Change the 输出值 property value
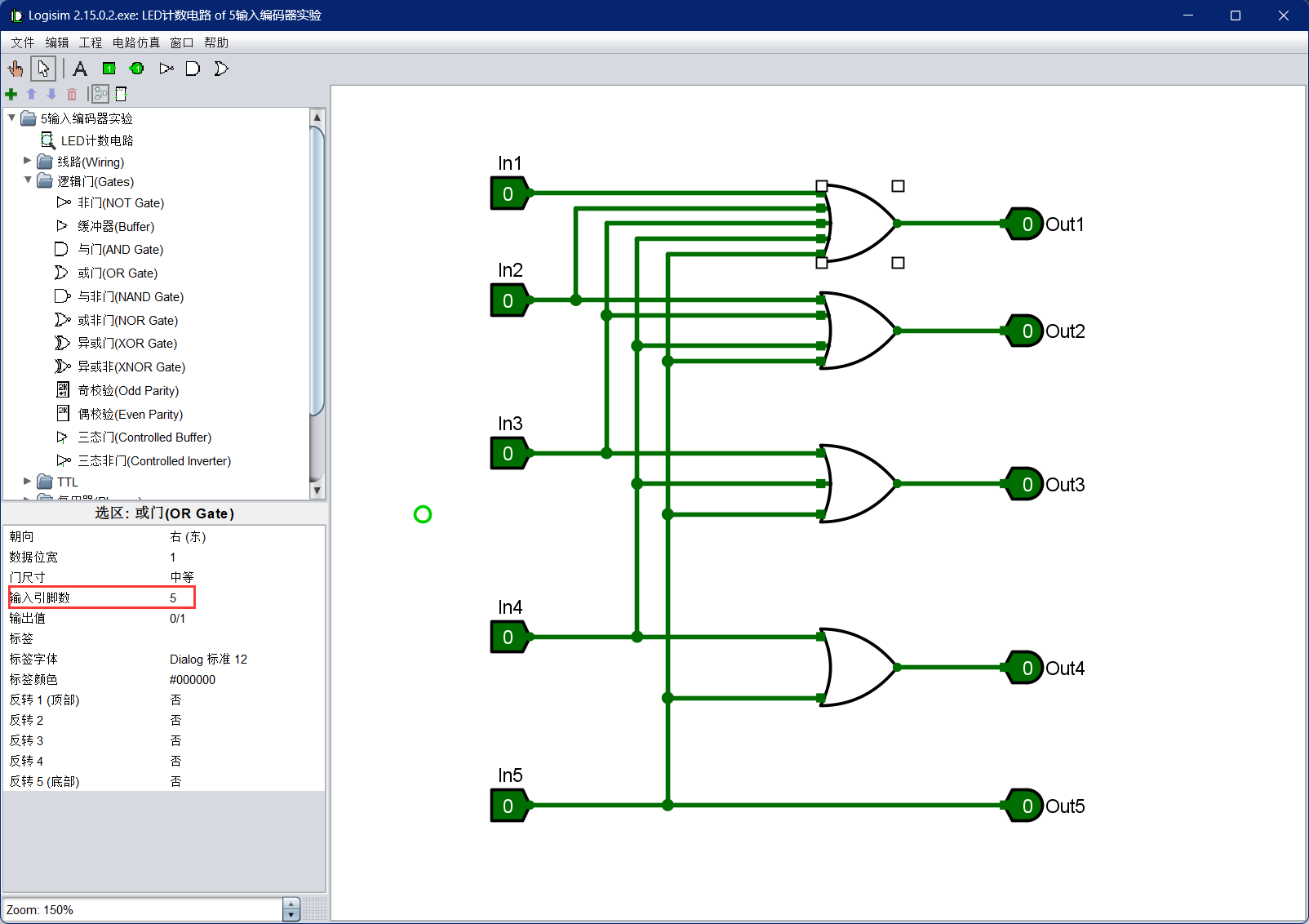The height and width of the screenshot is (924, 1309). coord(246,618)
